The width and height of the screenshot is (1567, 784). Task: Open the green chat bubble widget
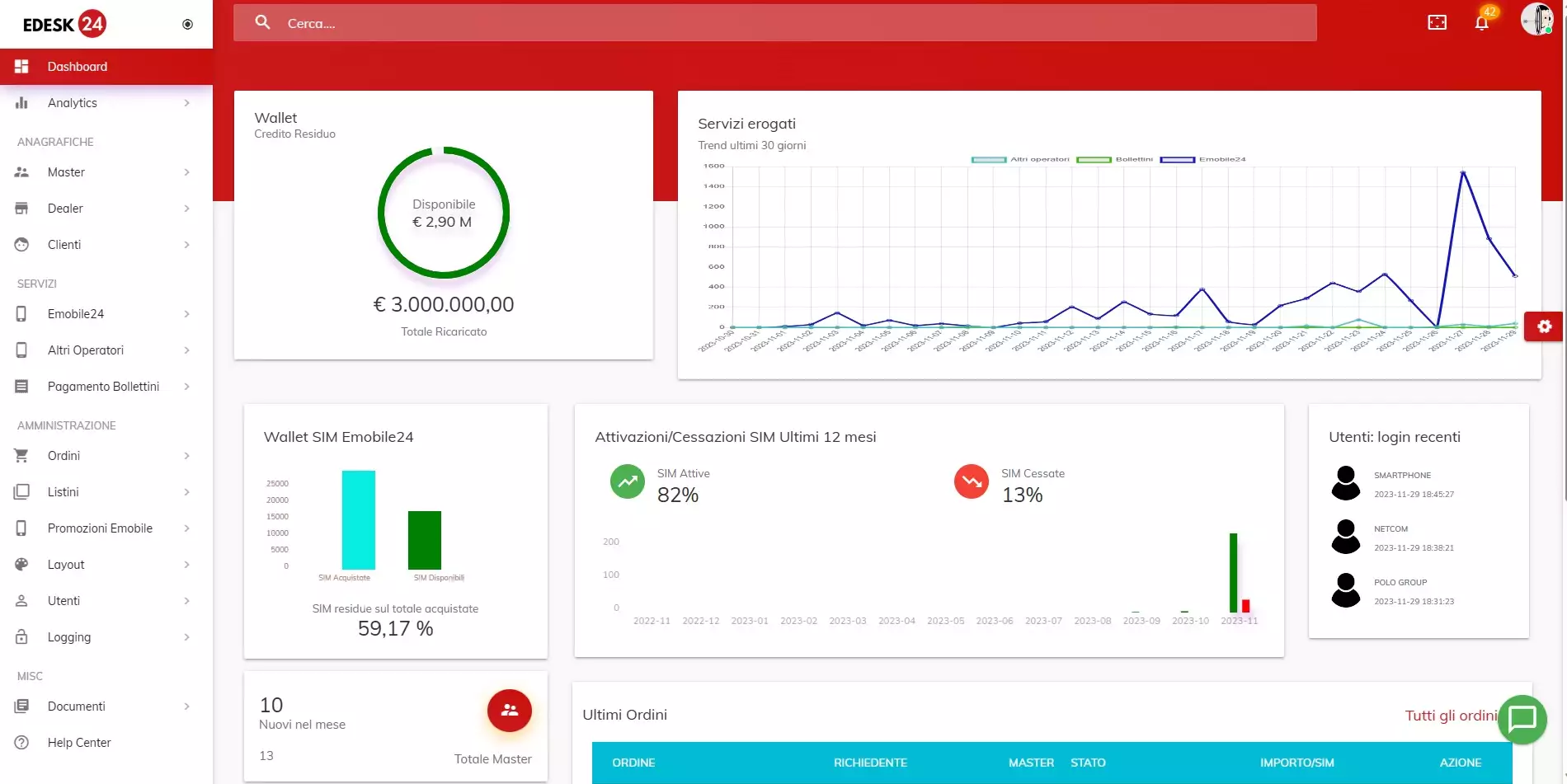click(1522, 720)
